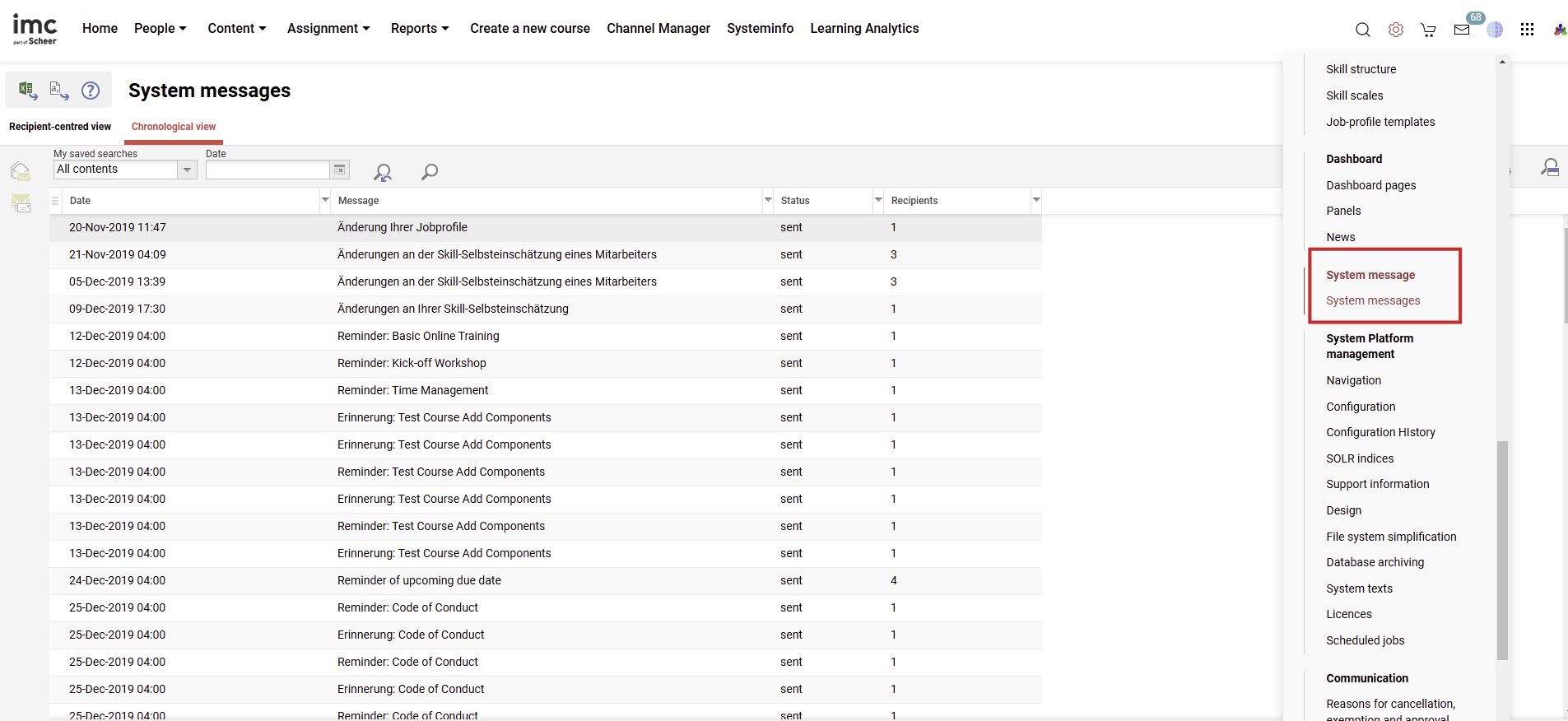
Task: Open the Status column header dropdown arrow
Action: click(x=877, y=200)
